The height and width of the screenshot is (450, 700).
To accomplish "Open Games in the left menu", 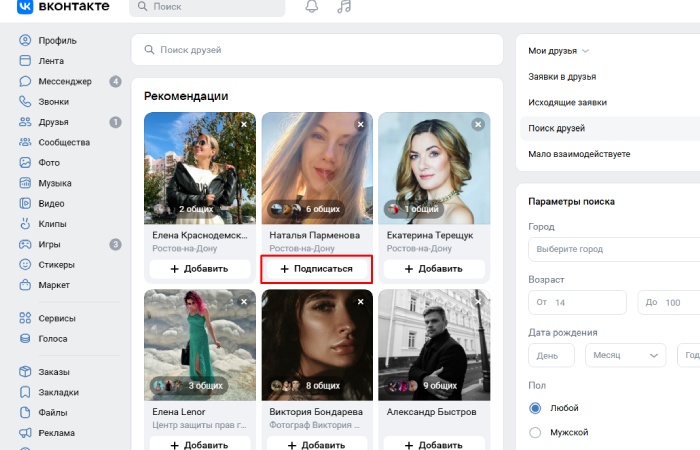I will pos(51,244).
